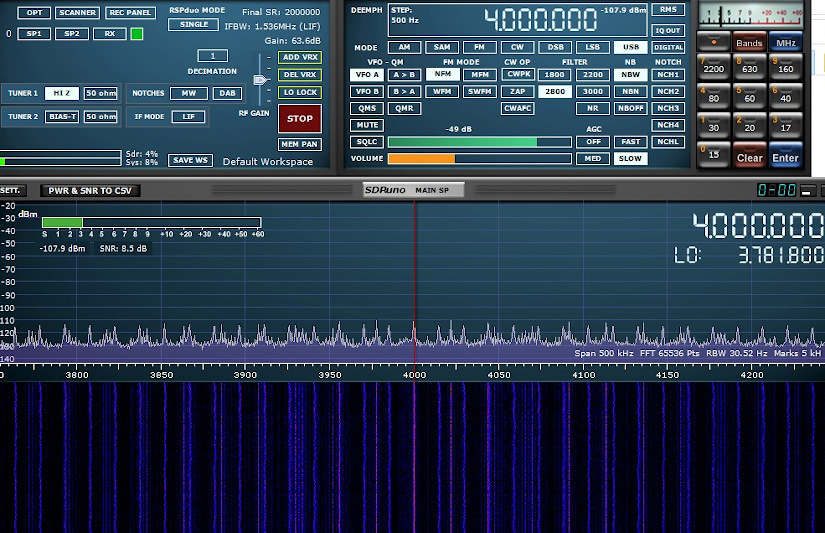The width and height of the screenshot is (825, 533).
Task: Click the decimation value box
Action: click(x=213, y=56)
